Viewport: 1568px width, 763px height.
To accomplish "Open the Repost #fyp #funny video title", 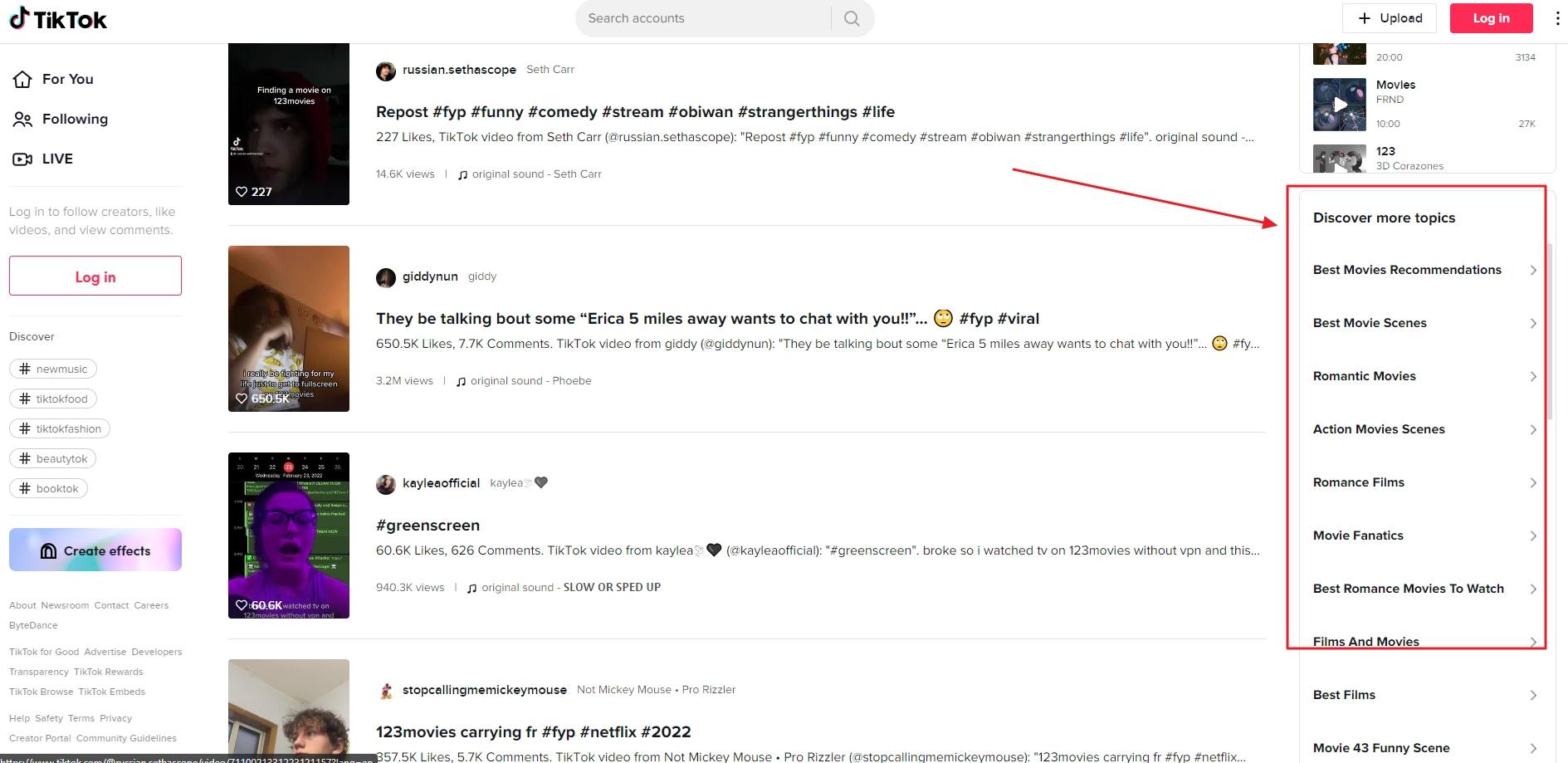I will [x=635, y=112].
